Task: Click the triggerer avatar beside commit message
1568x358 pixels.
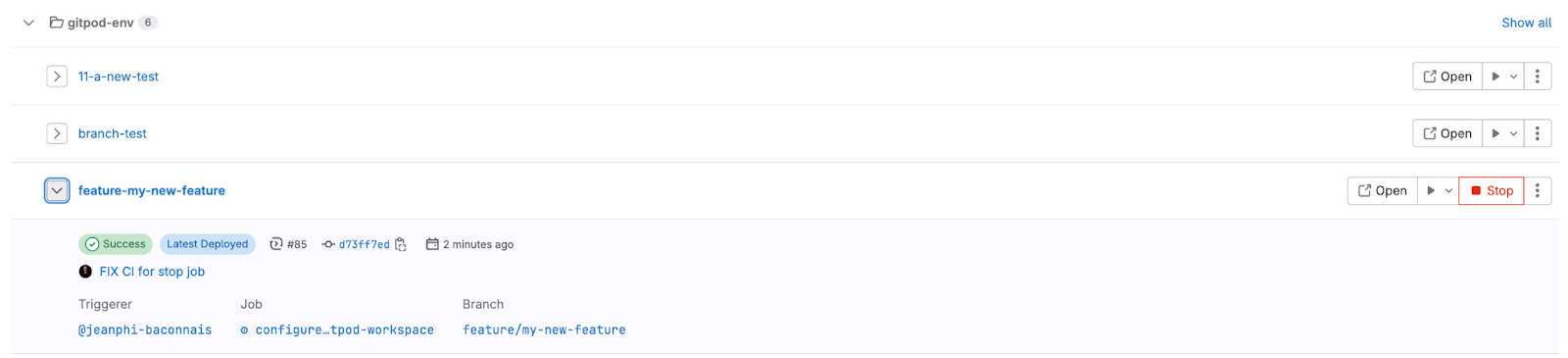Action: click(85, 272)
